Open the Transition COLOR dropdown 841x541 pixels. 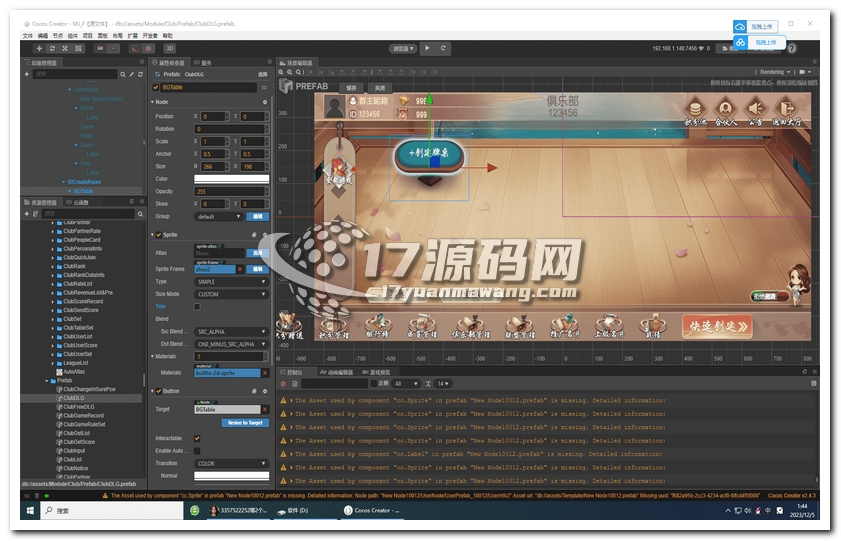coord(231,464)
